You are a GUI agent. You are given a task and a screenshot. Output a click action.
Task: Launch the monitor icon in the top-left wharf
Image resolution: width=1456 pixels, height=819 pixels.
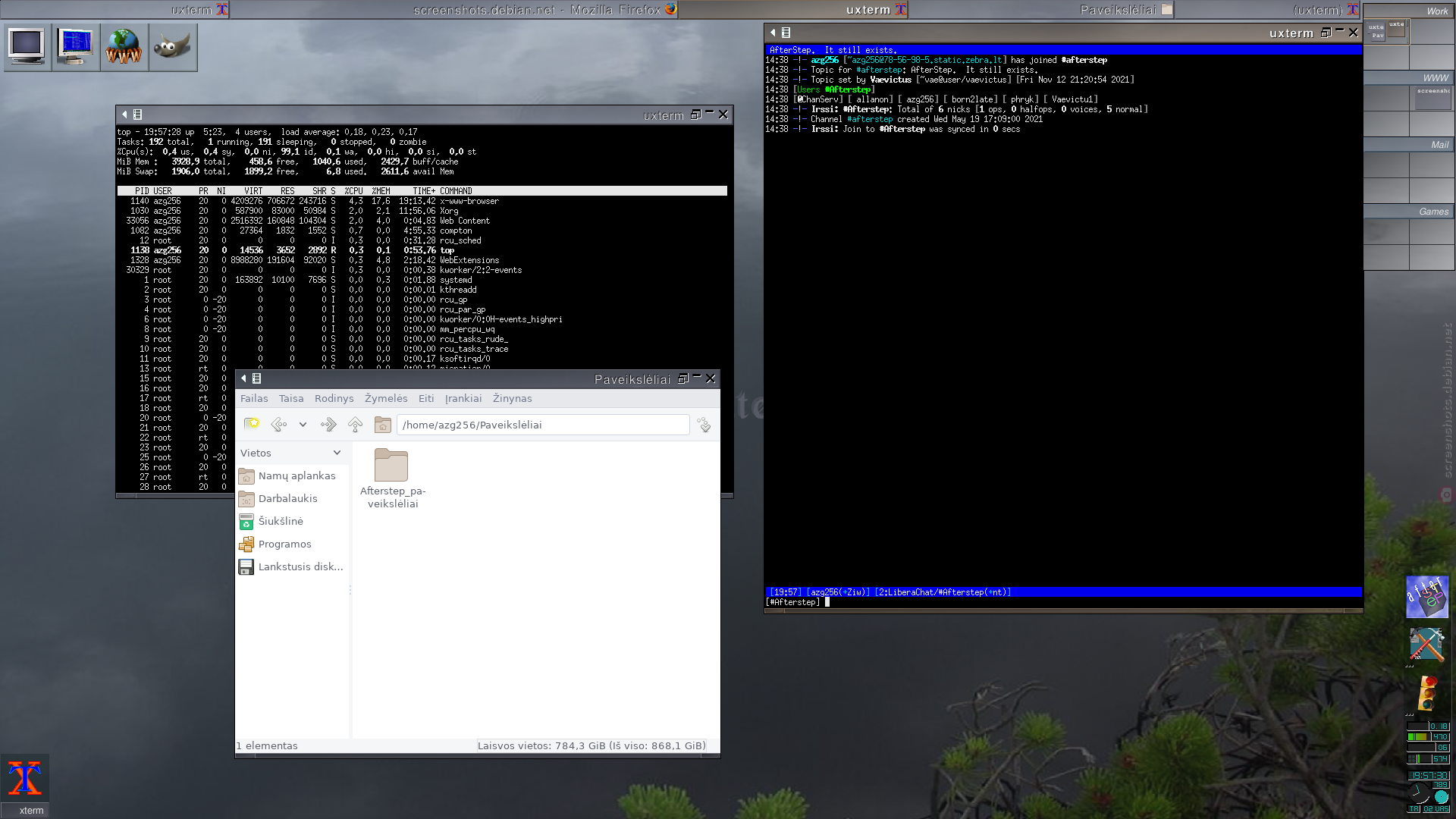tap(27, 47)
